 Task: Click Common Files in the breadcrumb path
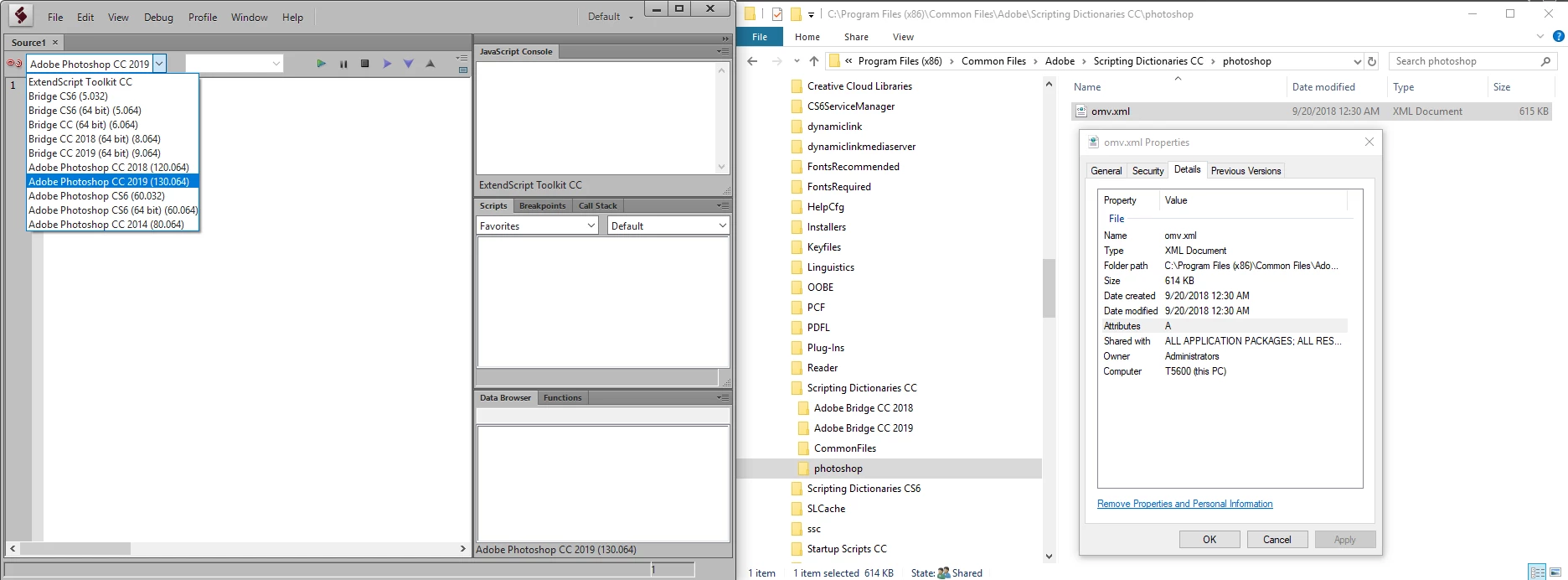tap(993, 61)
